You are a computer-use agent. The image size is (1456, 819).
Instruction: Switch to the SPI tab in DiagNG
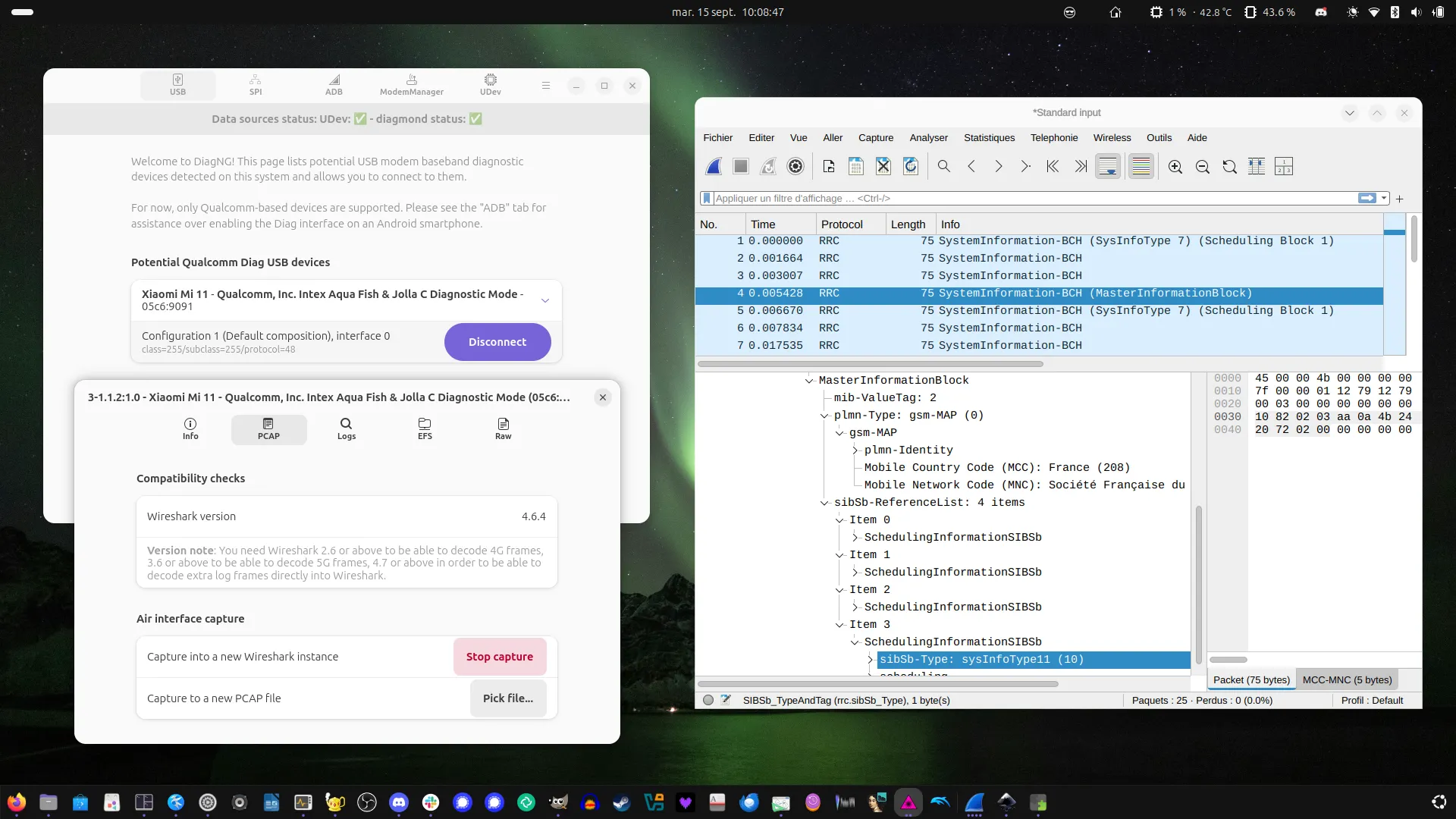256,85
